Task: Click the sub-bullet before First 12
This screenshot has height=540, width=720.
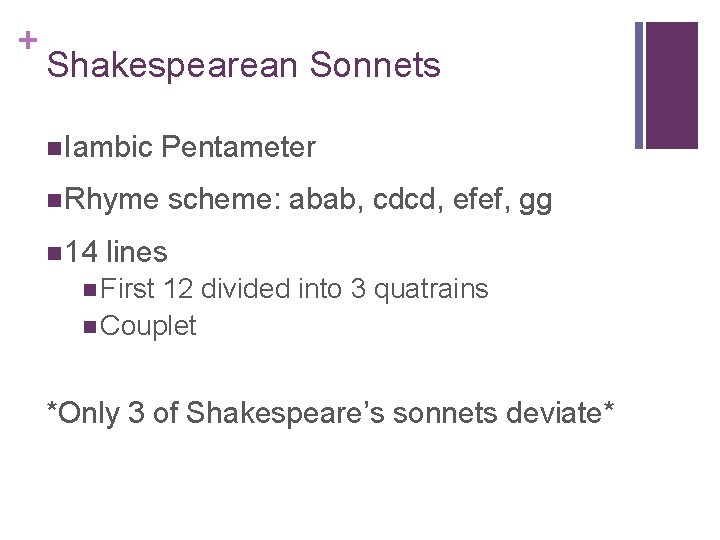Action: (92, 291)
